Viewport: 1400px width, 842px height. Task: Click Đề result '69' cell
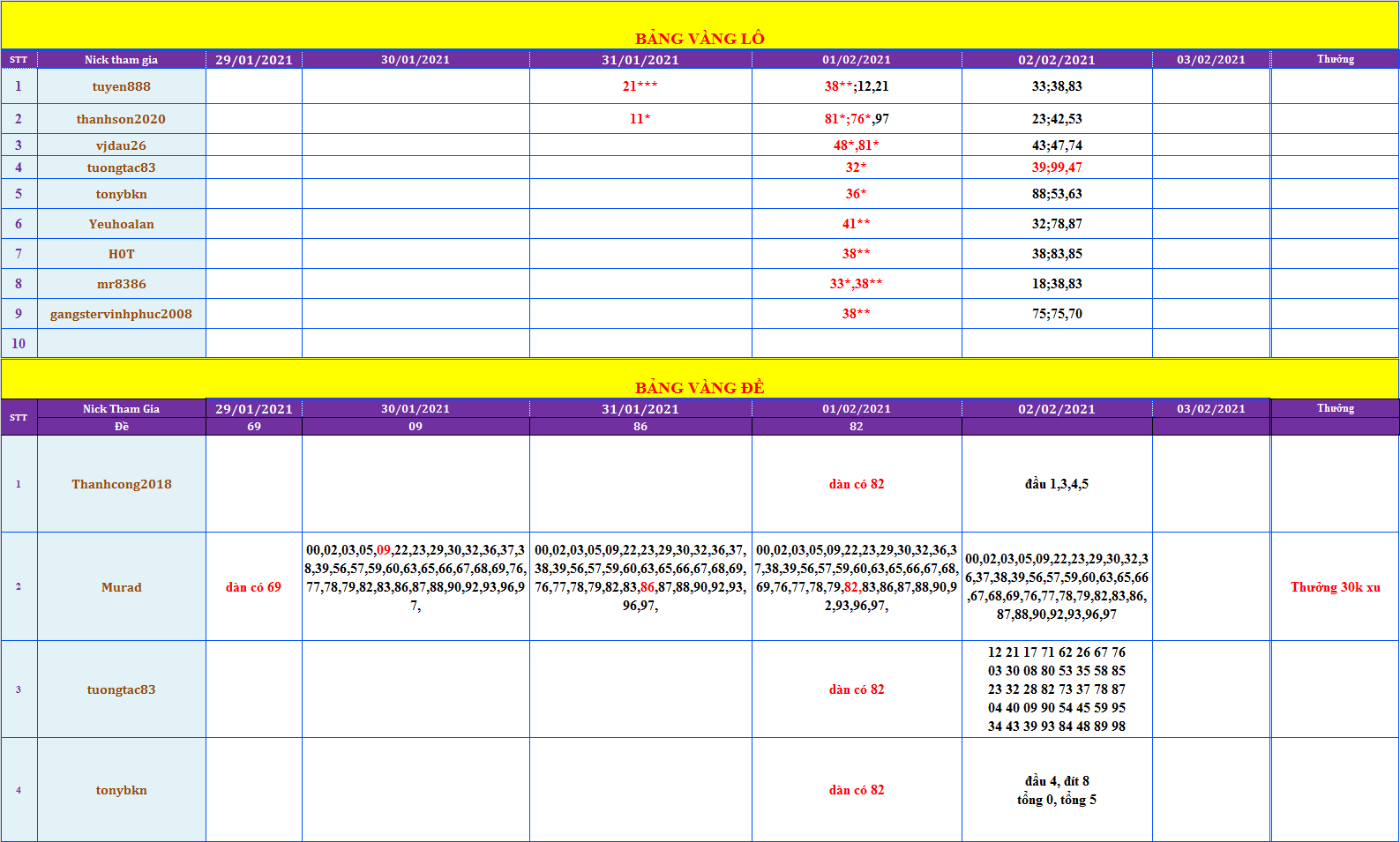click(x=254, y=427)
